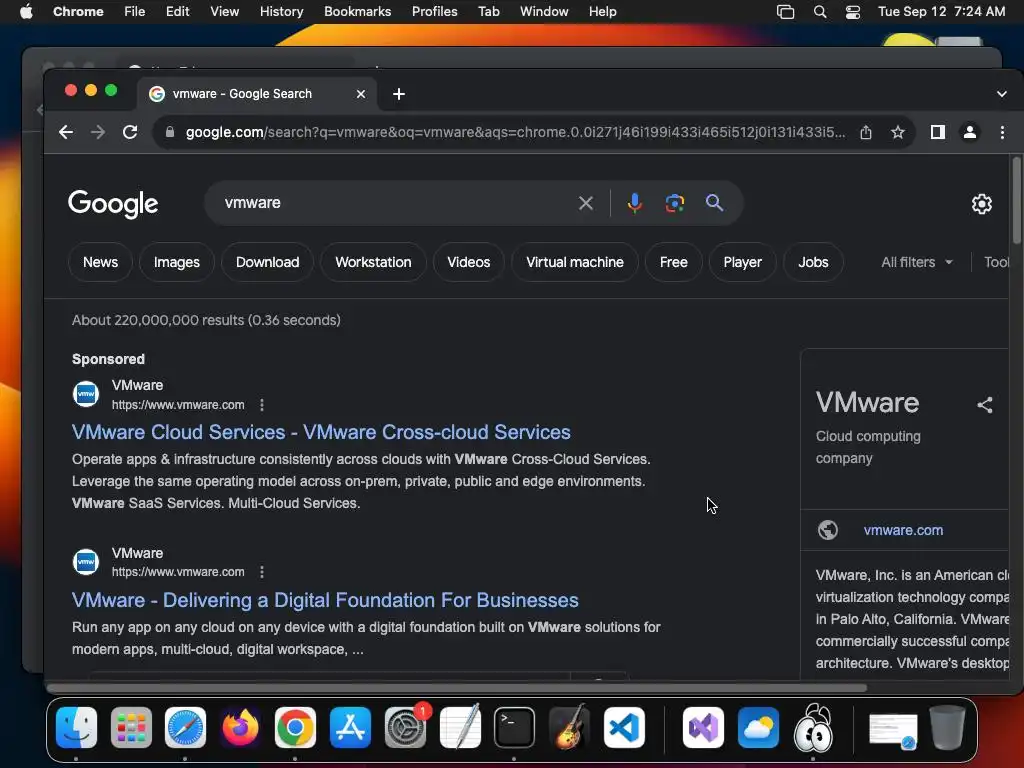The height and width of the screenshot is (768, 1024).
Task: Filter results by News
Action: (101, 263)
